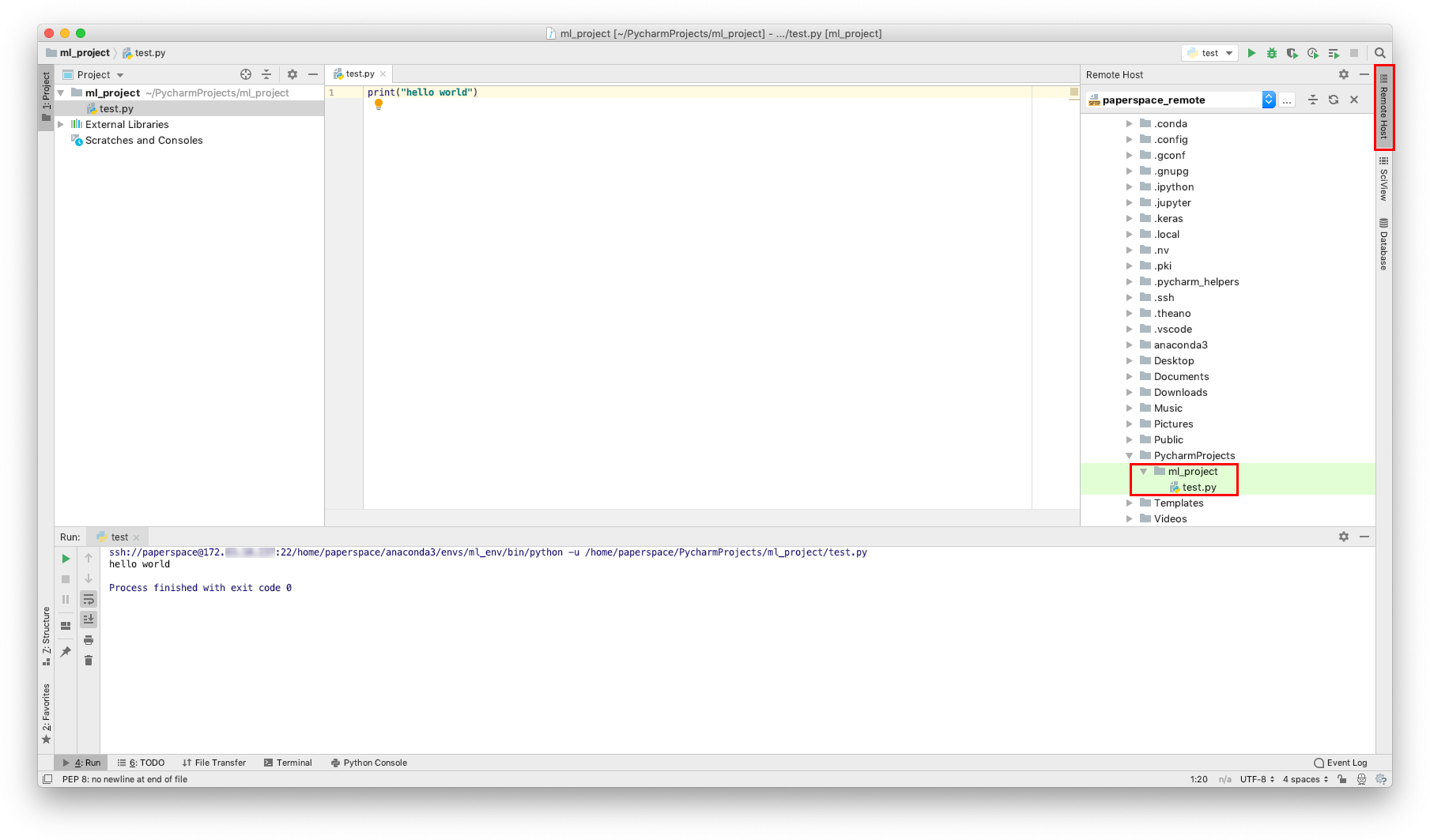
Task: Clear Run console with trash icon
Action: click(x=89, y=661)
